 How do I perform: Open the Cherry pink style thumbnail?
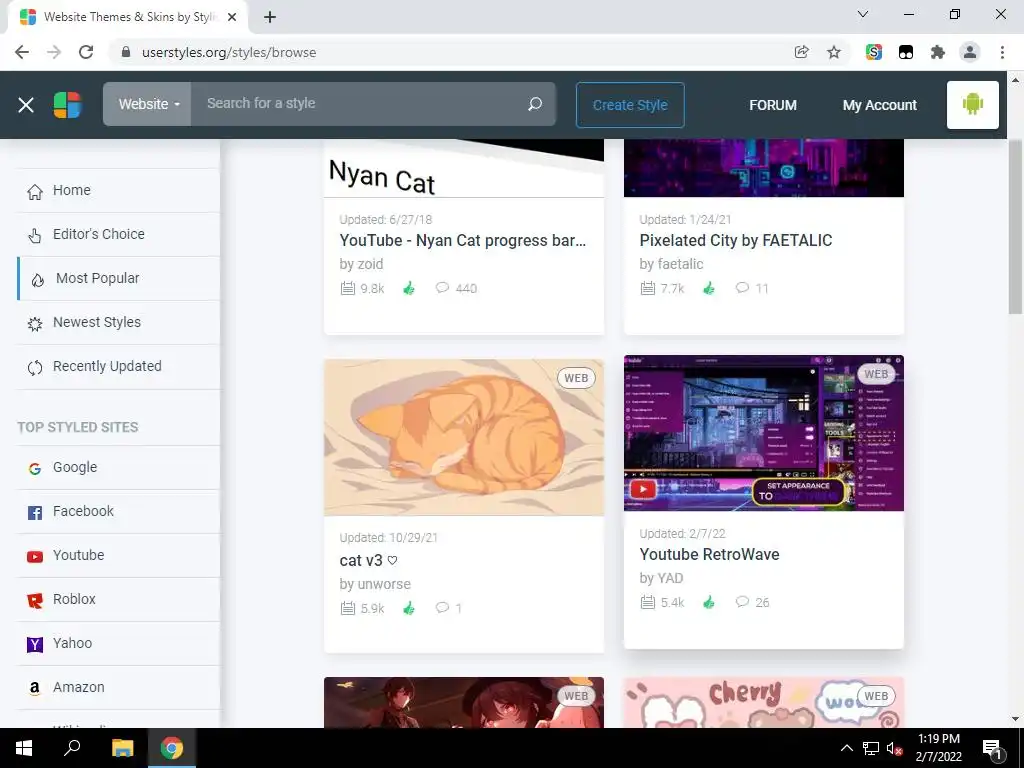763,703
